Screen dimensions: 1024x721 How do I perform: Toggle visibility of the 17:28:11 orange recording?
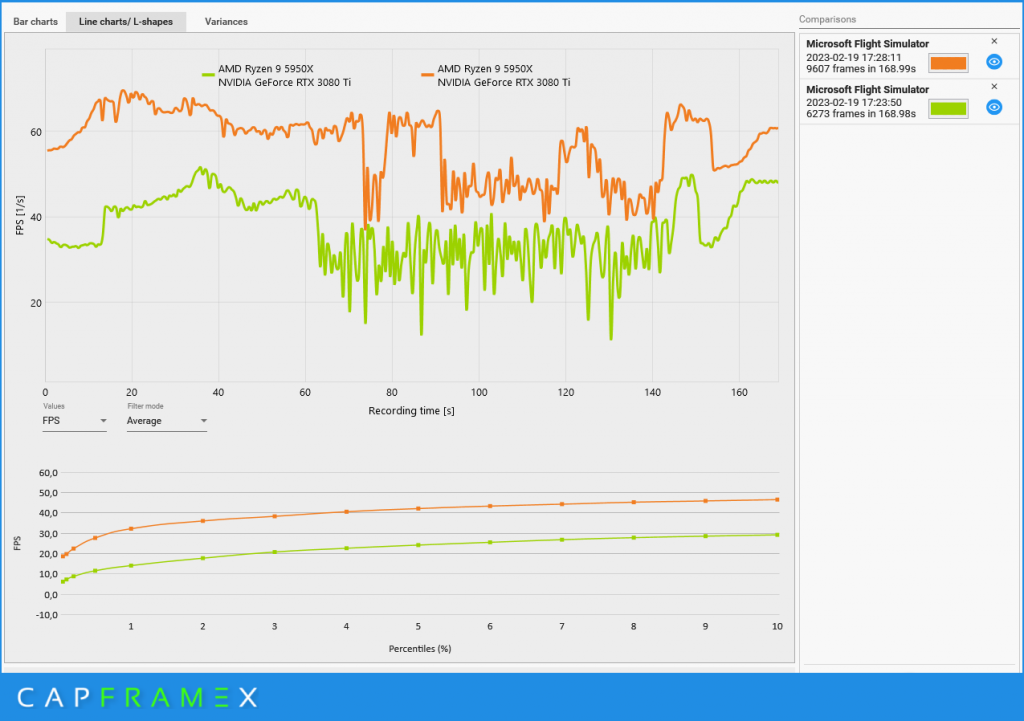pos(994,61)
